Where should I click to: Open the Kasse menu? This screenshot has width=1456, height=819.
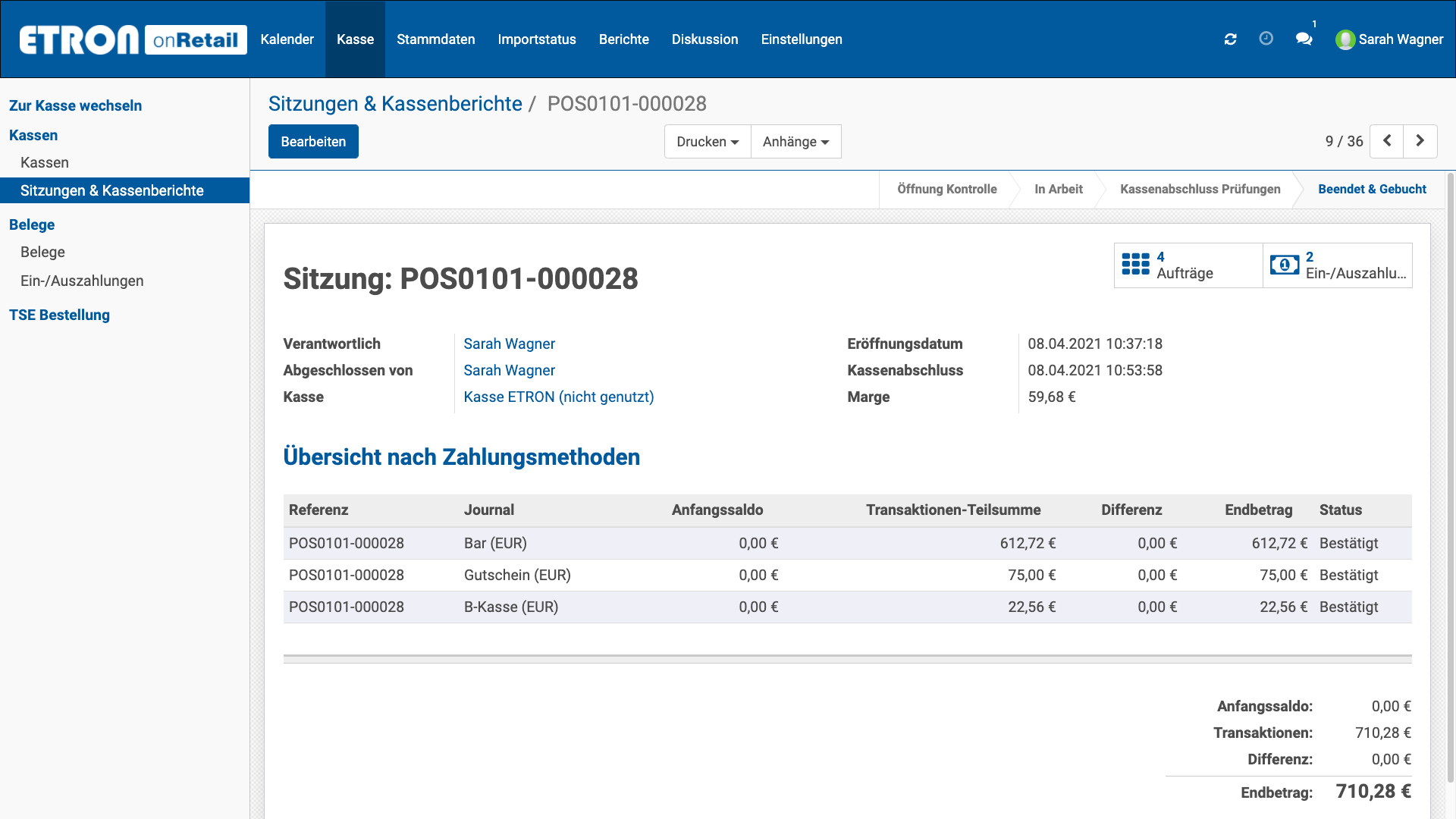355,39
